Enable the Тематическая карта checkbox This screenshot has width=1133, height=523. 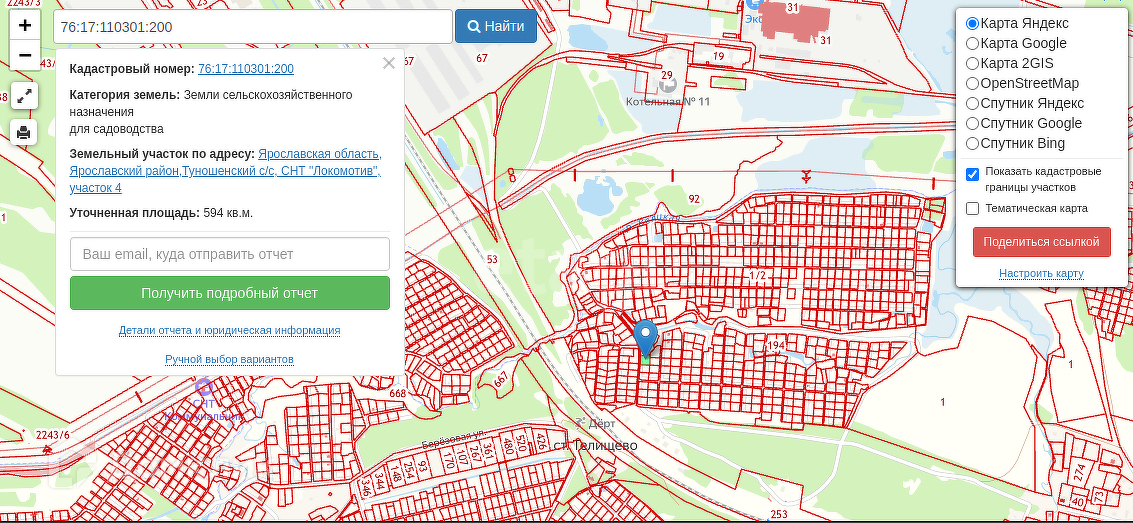[x=973, y=208]
